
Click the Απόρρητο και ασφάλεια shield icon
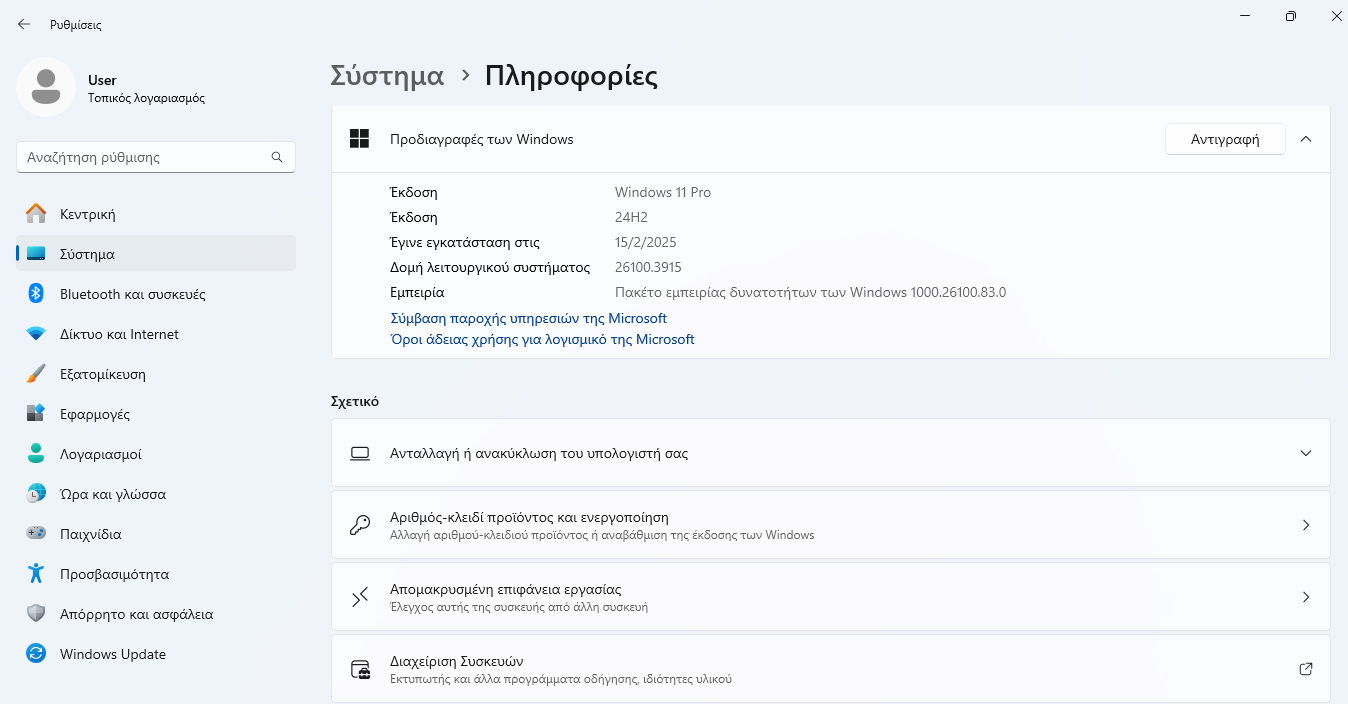[36, 614]
